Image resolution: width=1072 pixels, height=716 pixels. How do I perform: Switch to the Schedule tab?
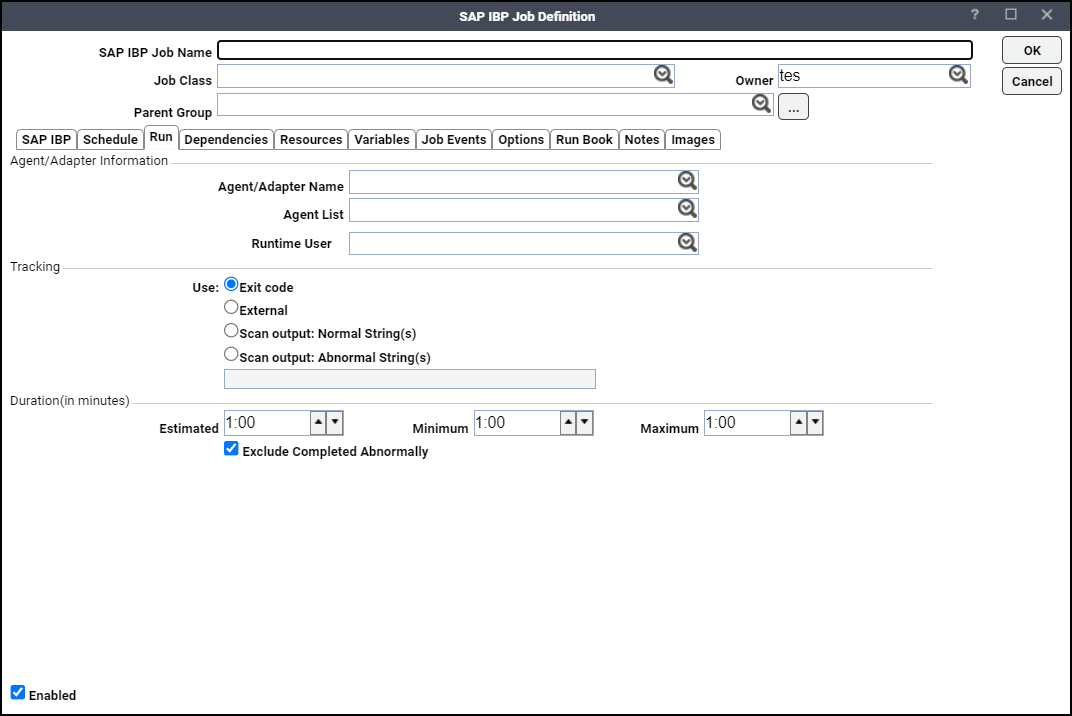click(x=110, y=140)
